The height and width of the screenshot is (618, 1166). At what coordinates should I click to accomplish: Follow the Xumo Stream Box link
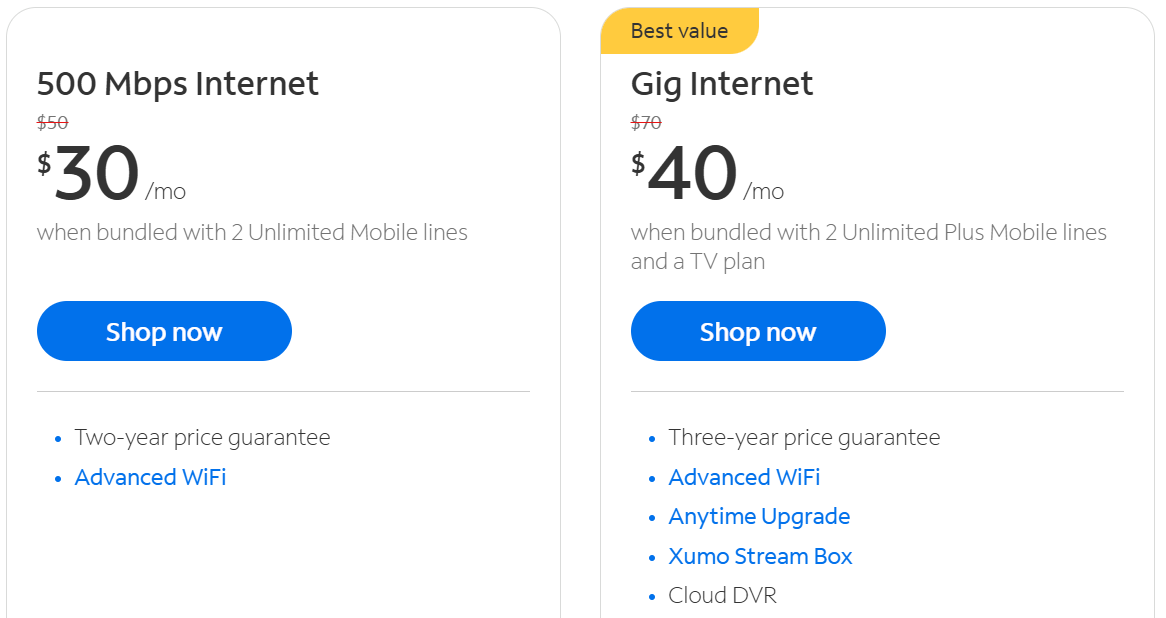pyautogui.click(x=760, y=556)
